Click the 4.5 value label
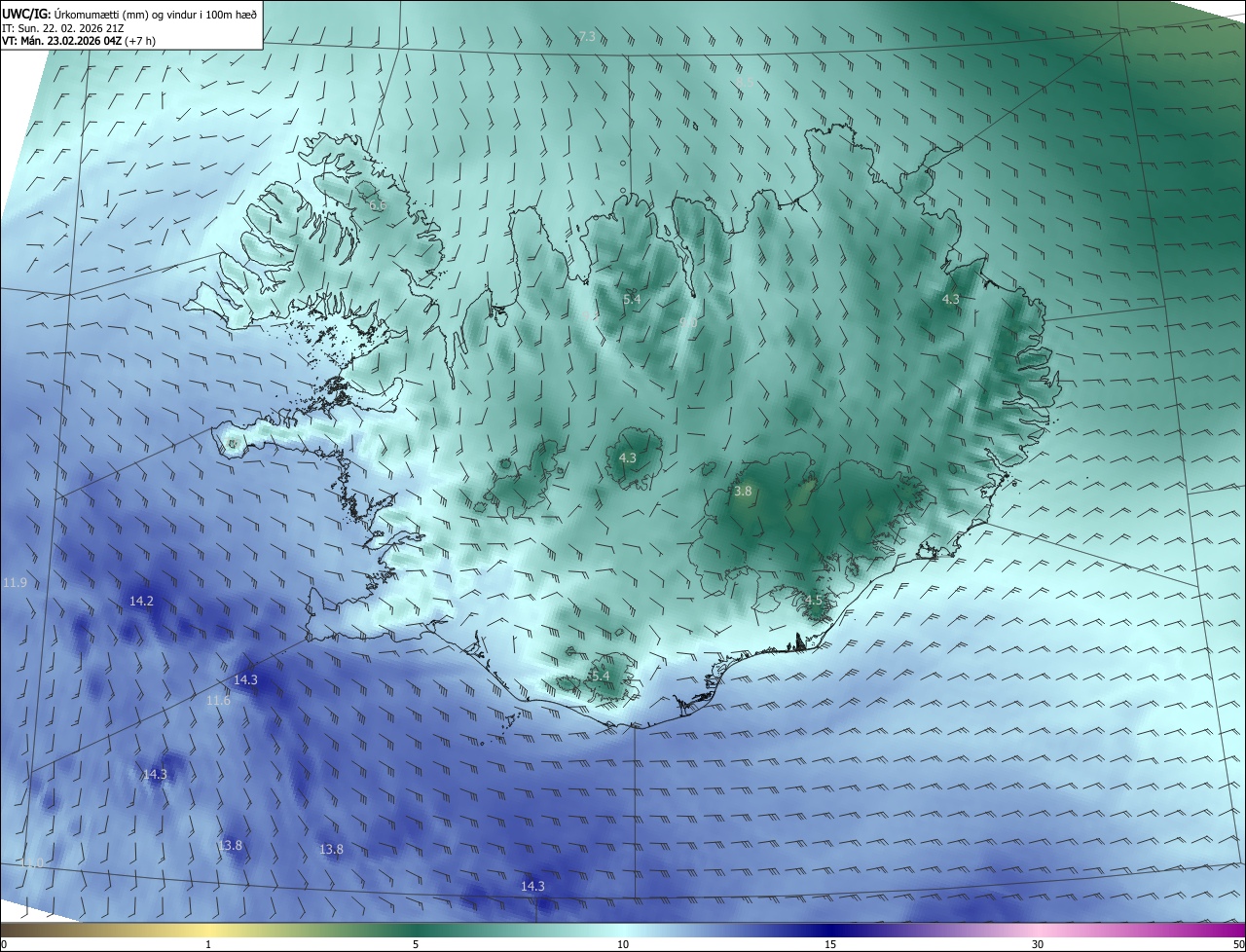Viewport: 1246px width, 952px height. pyautogui.click(x=816, y=600)
